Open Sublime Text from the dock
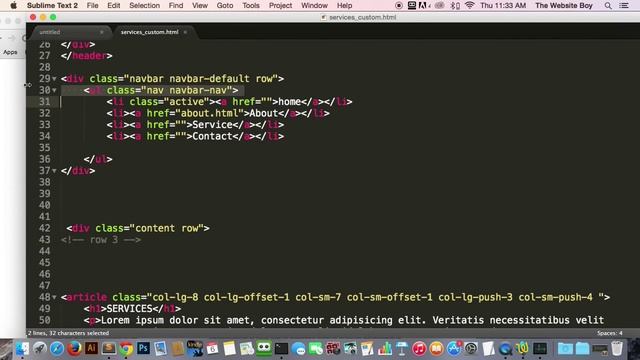The image size is (640, 360). coord(109,348)
